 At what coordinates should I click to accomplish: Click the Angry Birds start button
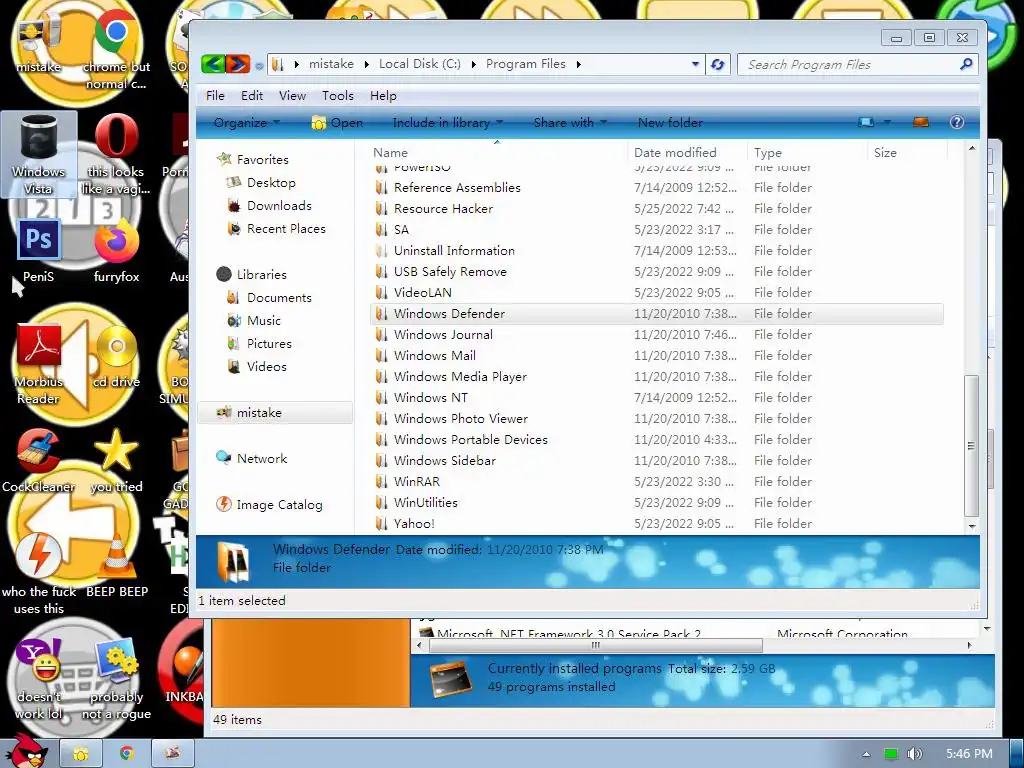coord(26,751)
